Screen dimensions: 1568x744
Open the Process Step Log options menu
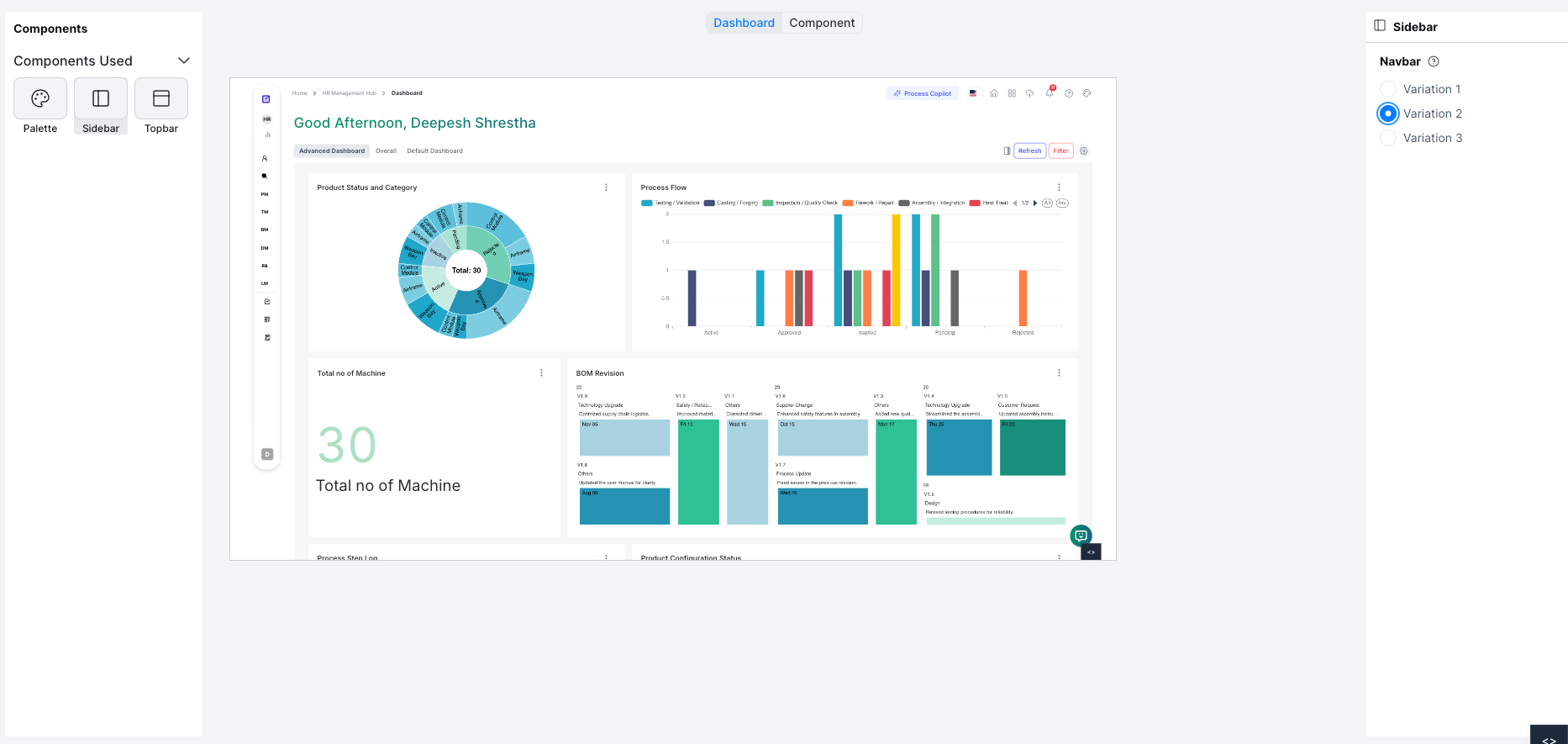[x=606, y=557]
